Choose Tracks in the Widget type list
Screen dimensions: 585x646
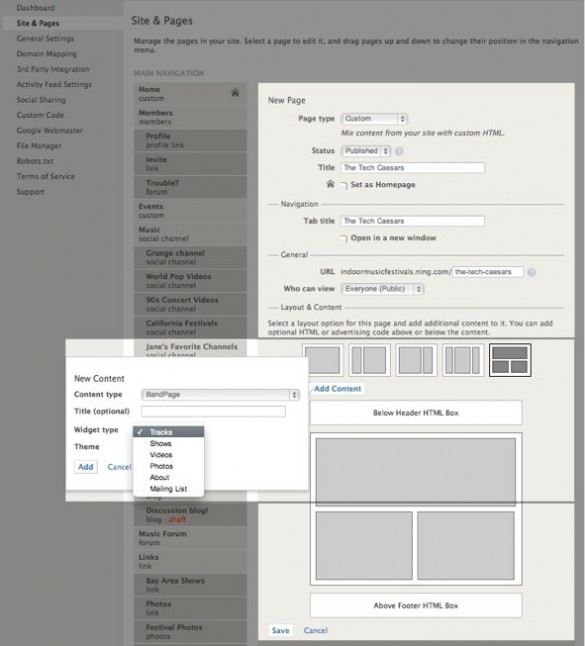pyautogui.click(x=168, y=432)
